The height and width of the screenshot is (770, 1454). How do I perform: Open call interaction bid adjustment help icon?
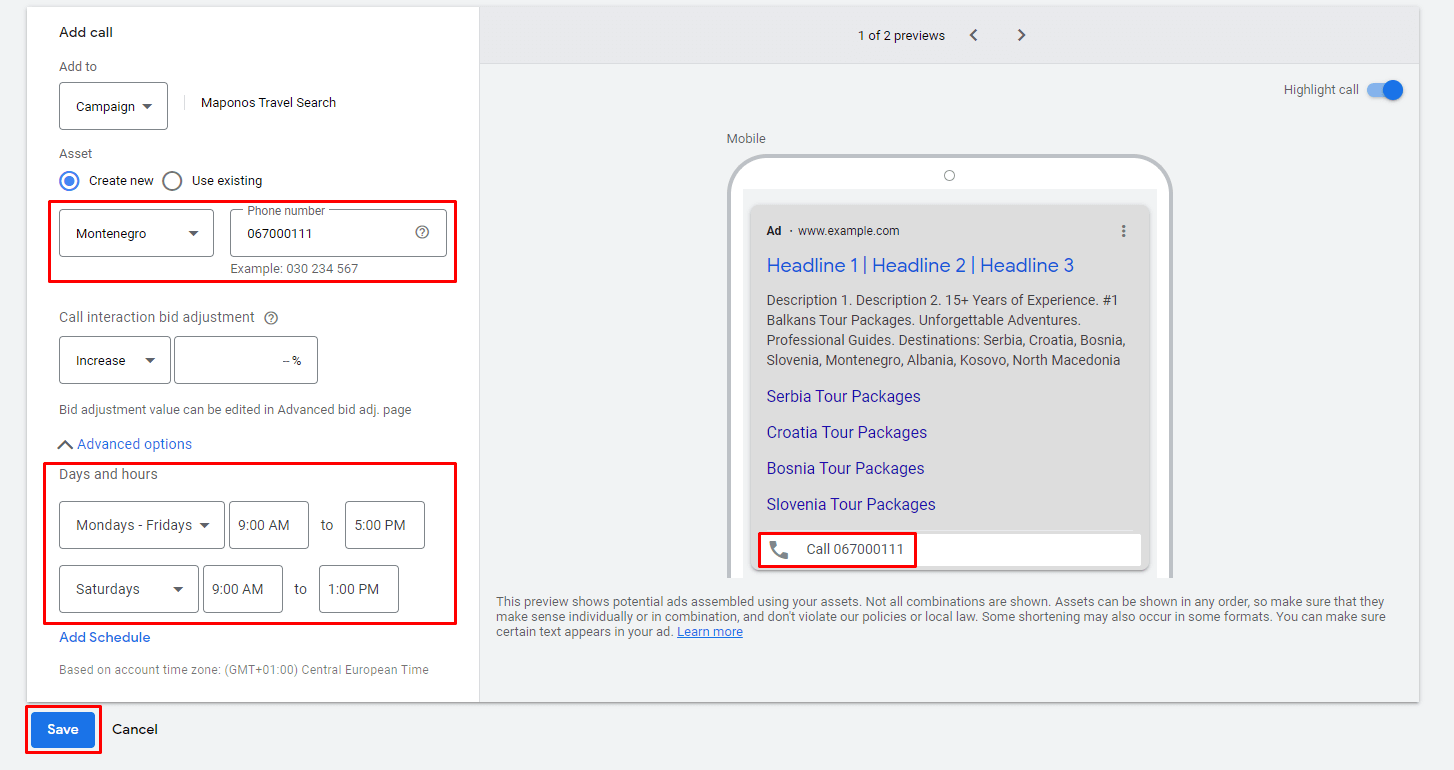(271, 318)
